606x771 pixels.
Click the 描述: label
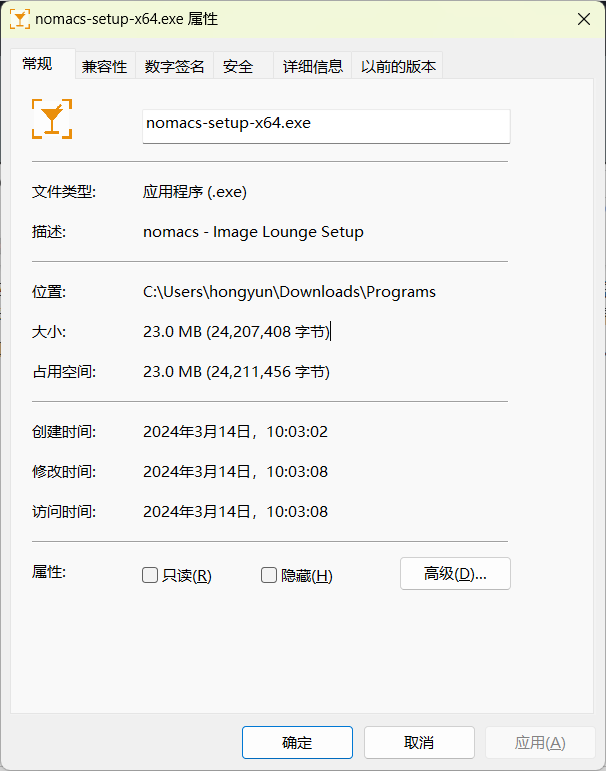pos(49,232)
